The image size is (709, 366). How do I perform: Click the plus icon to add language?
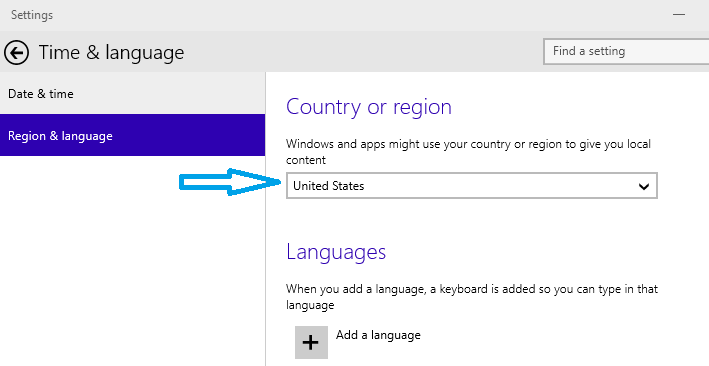click(x=311, y=342)
